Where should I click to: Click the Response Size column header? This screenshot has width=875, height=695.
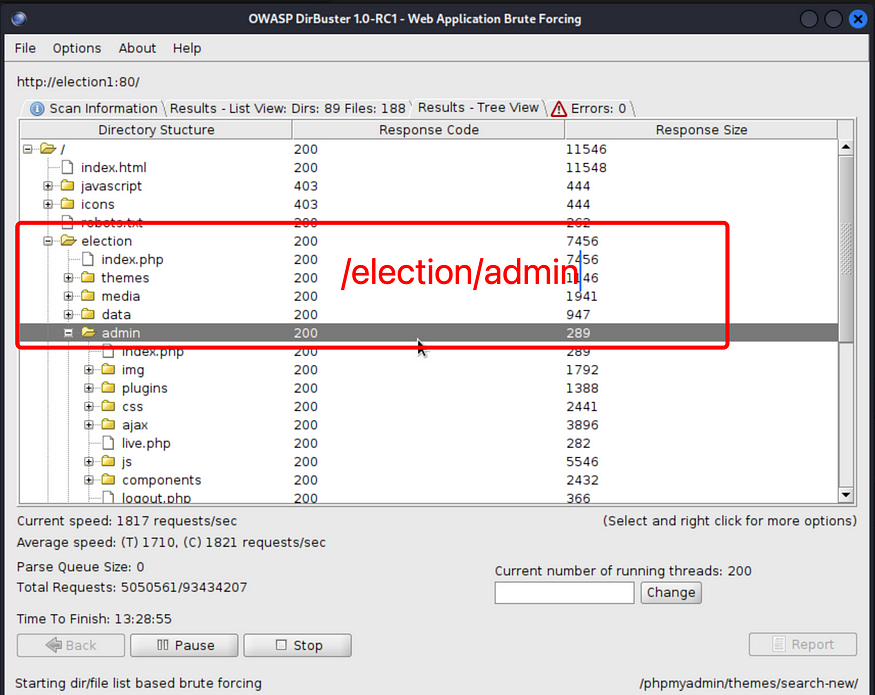pos(701,130)
